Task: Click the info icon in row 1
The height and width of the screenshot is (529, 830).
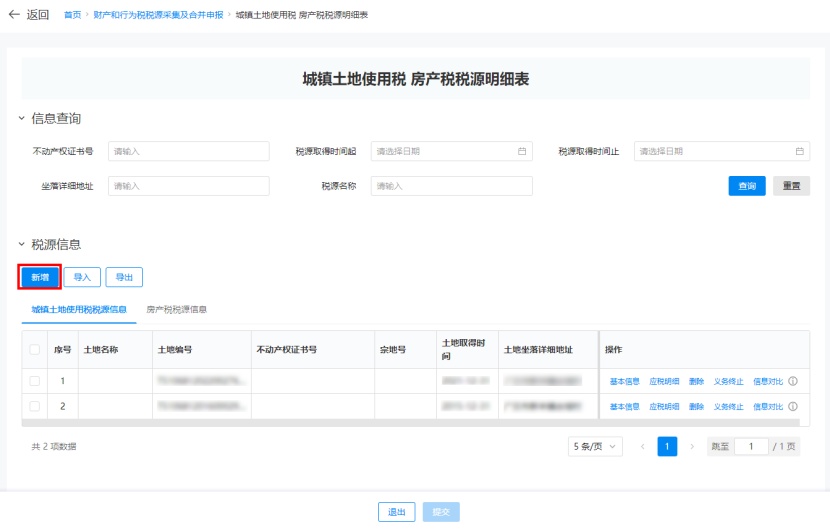Action: (792, 381)
